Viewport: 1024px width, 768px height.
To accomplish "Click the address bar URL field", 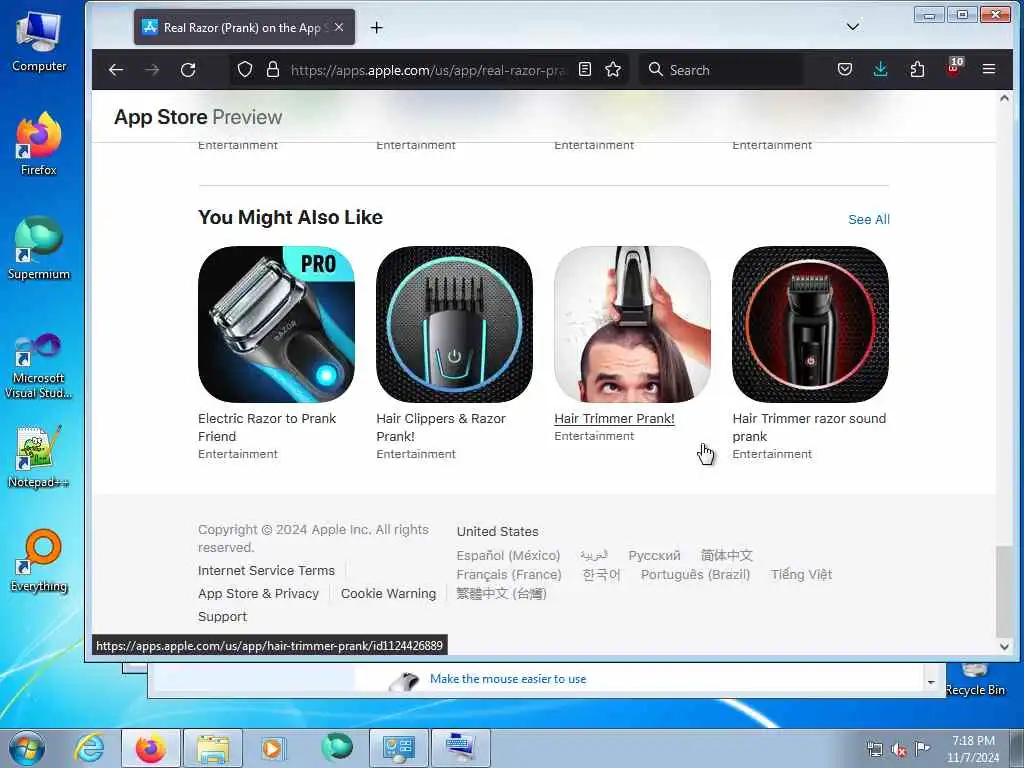I will point(428,70).
